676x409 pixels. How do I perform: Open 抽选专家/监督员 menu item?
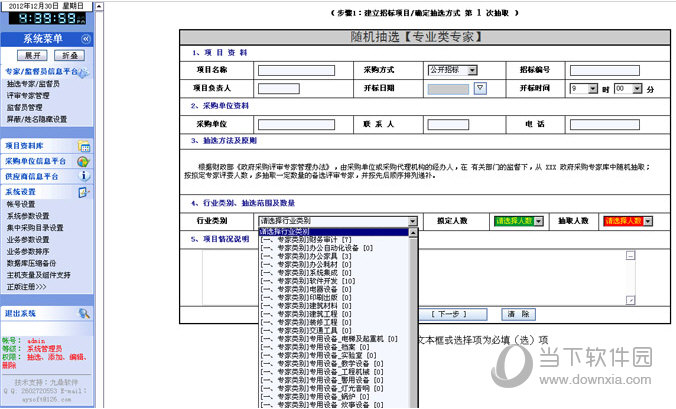(x=33, y=84)
